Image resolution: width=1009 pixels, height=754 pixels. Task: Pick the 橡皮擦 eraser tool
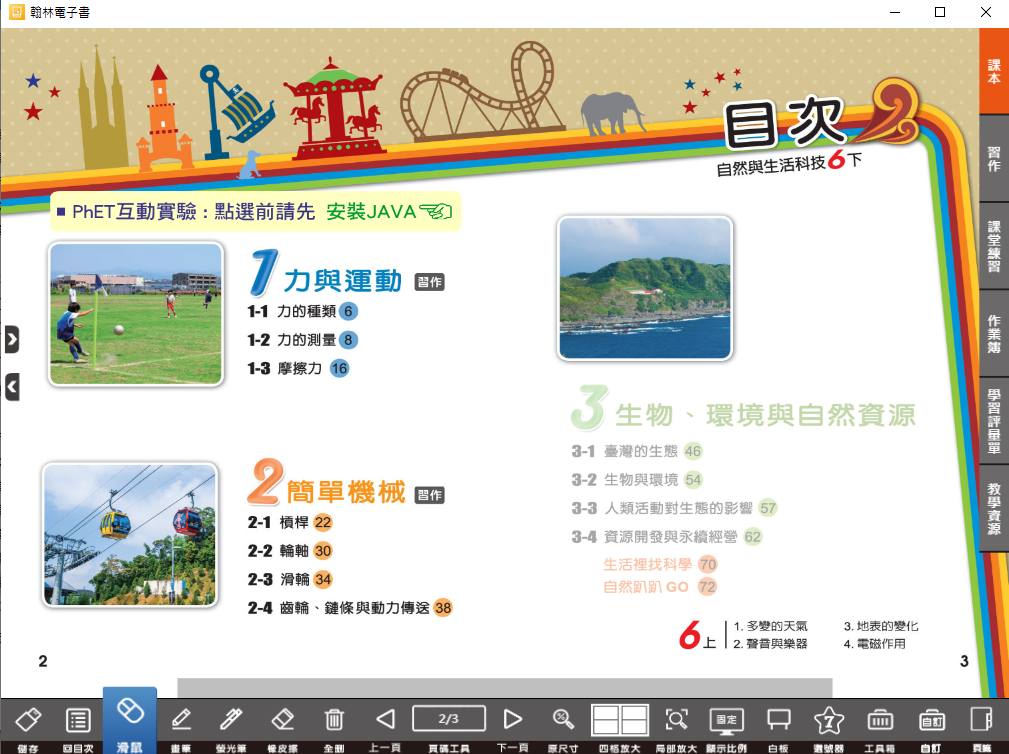[x=283, y=720]
